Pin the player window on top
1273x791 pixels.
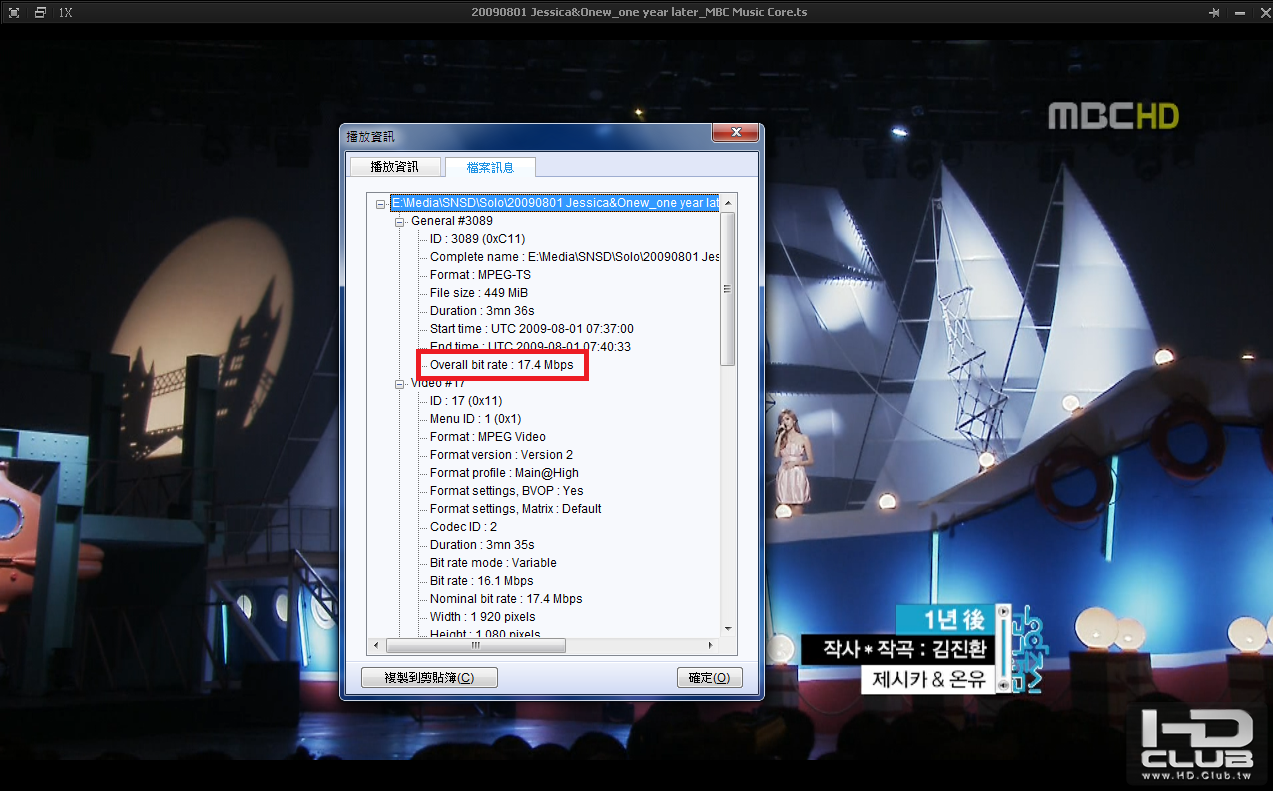(x=1214, y=13)
